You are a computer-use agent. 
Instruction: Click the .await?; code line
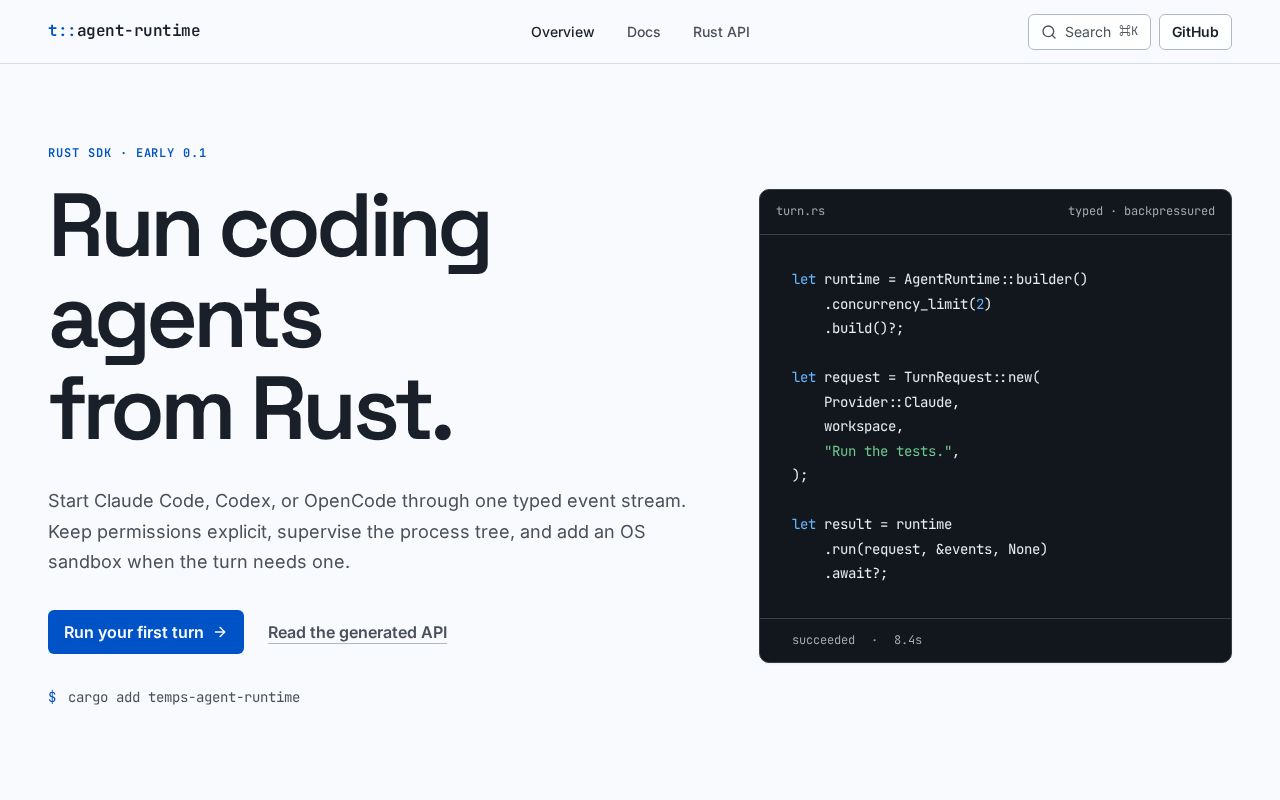[856, 573]
